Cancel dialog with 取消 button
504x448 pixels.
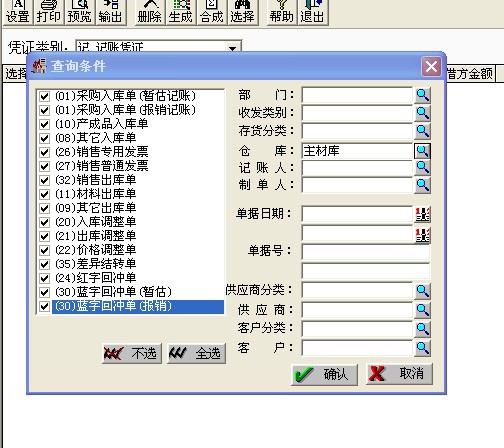point(399,374)
